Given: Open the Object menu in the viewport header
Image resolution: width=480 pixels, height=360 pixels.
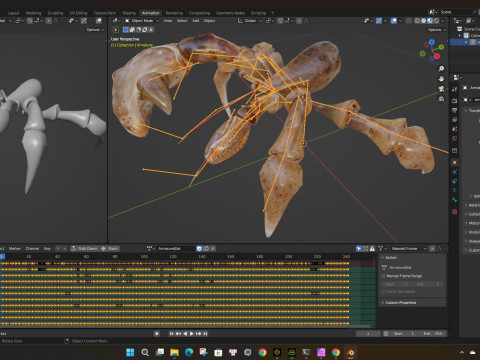Looking at the screenshot, I should pos(209,21).
